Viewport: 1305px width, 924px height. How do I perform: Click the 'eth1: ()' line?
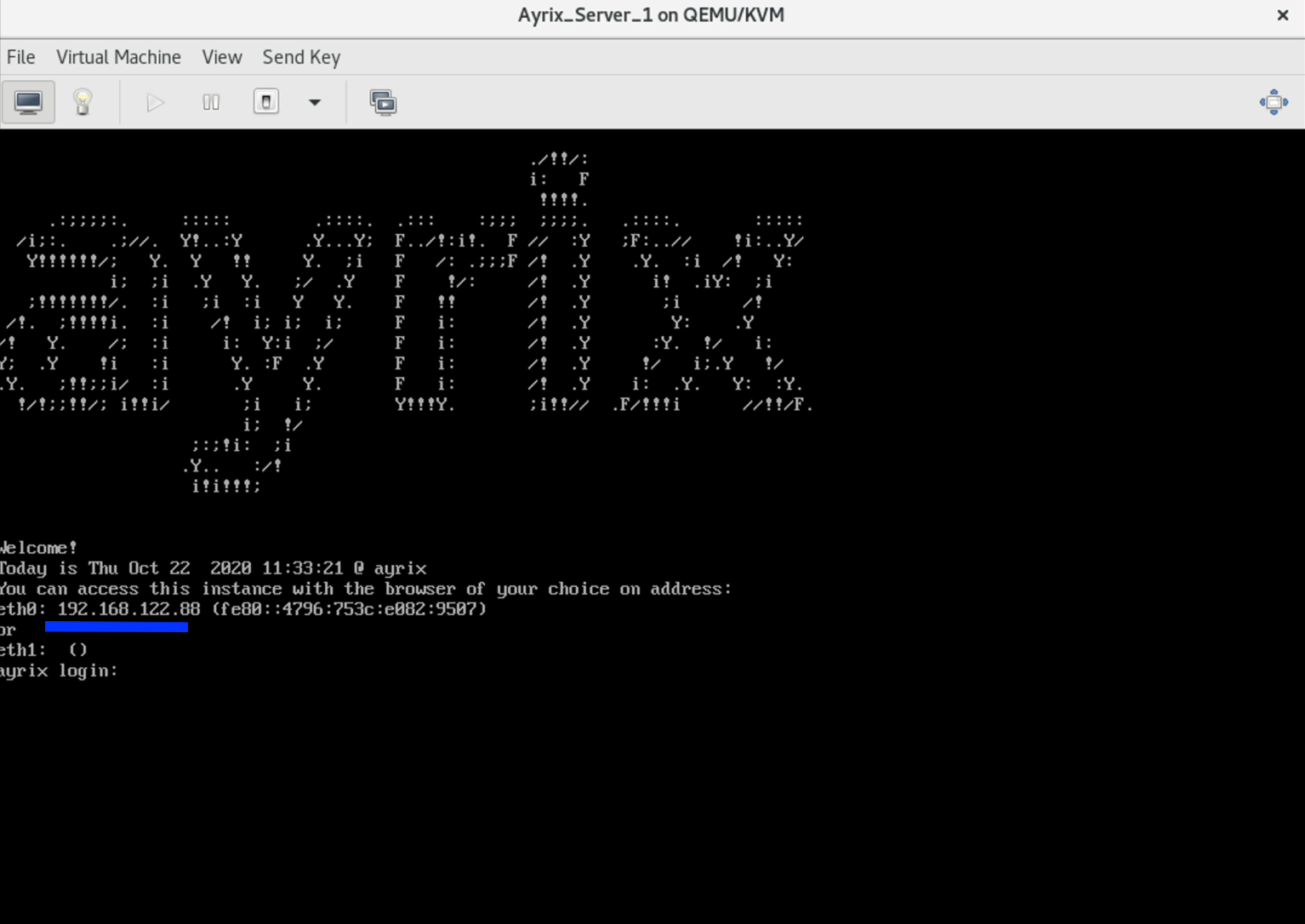43,650
